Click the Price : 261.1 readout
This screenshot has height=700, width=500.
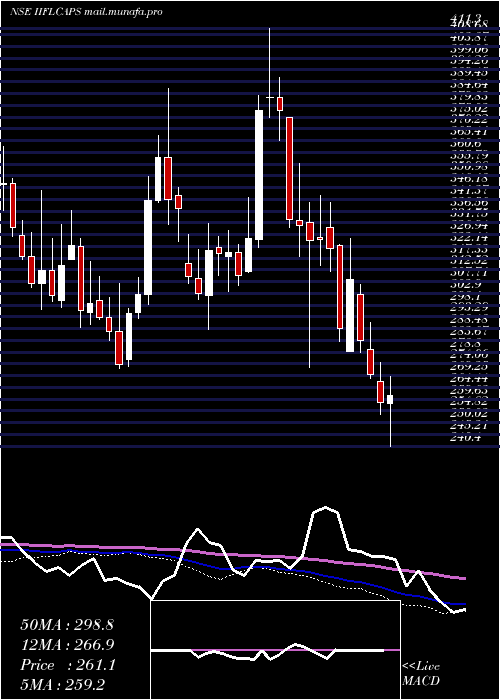click(68, 665)
